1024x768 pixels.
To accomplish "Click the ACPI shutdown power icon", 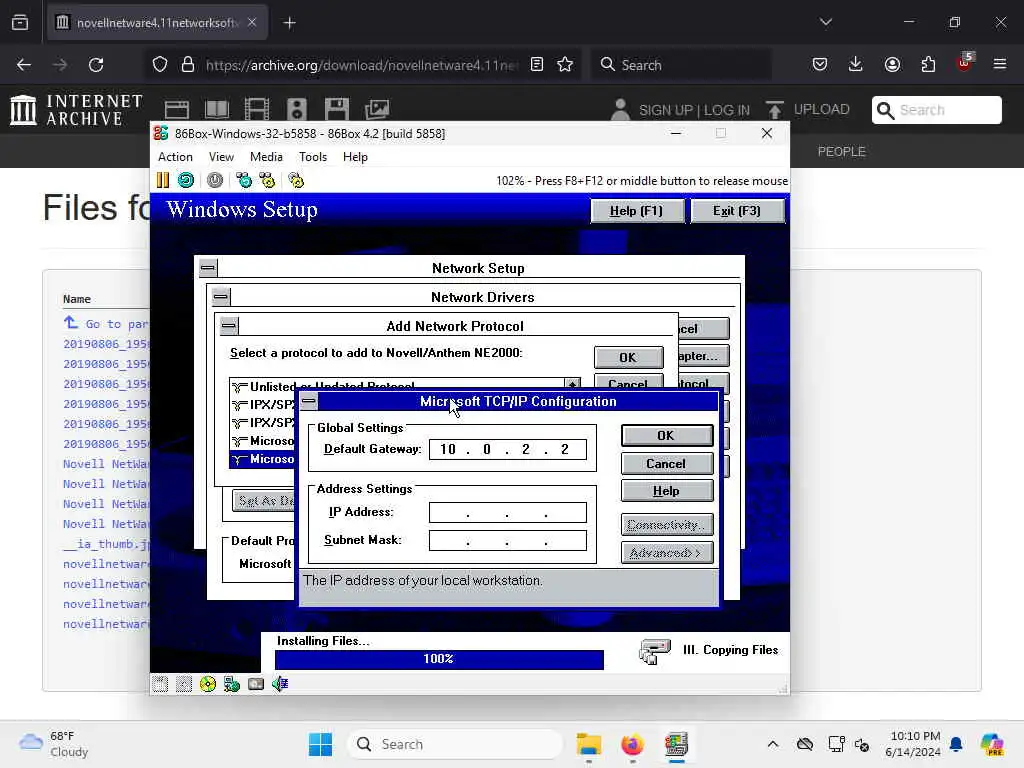I will pos(215,180).
